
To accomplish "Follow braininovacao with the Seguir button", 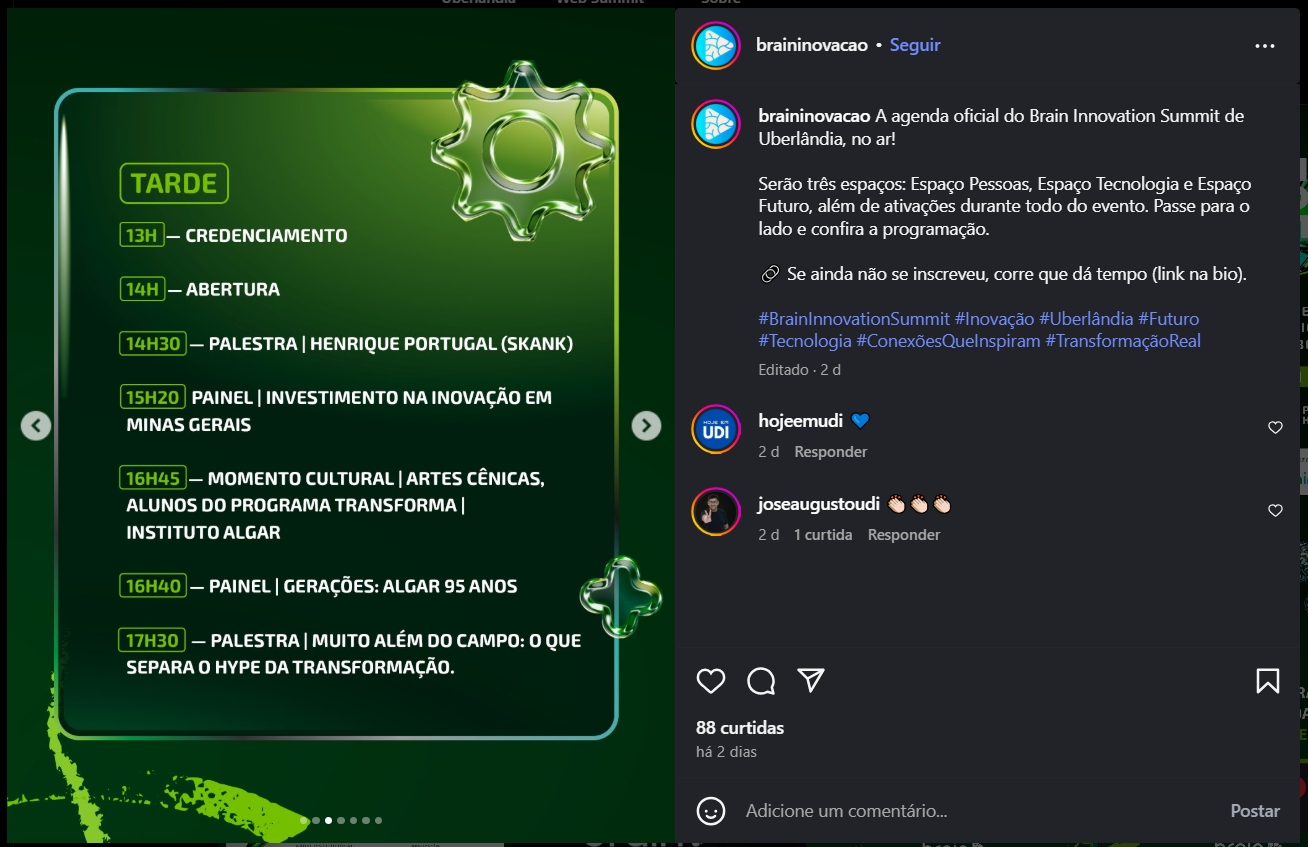I will coord(915,45).
